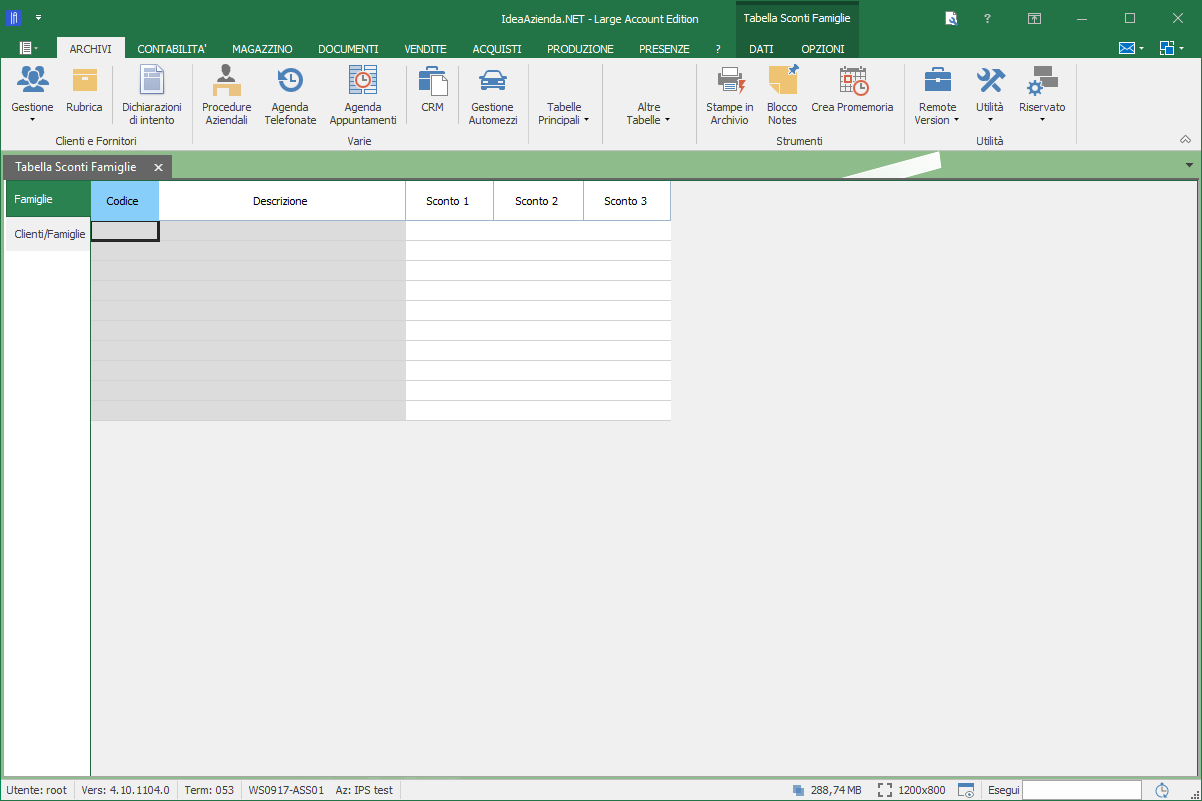Open the PRESENZE ribbon tab

point(664,48)
